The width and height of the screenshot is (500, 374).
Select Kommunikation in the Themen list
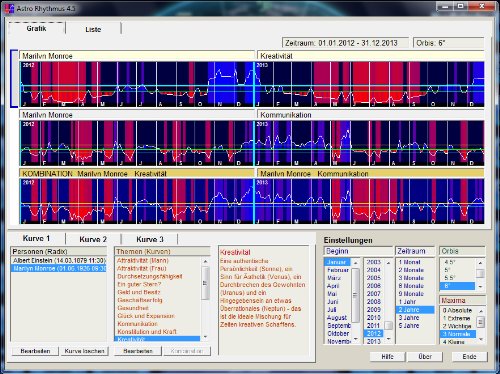[x=137, y=324]
